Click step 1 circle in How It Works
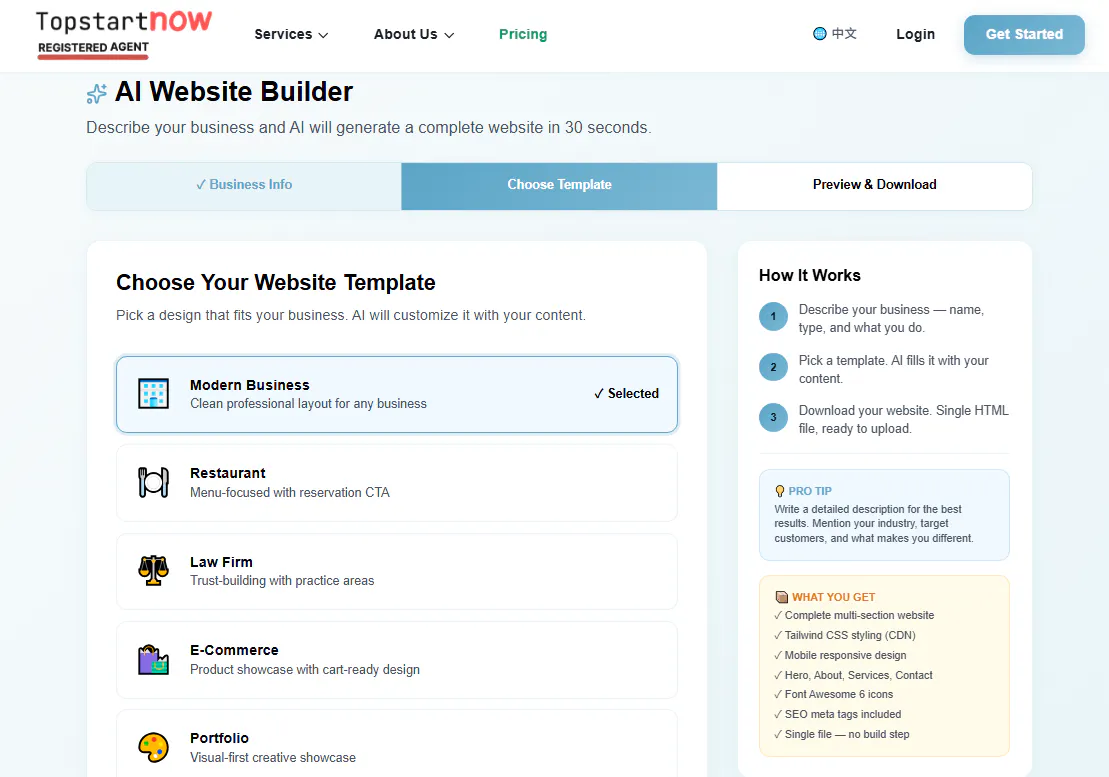Viewport: 1109px width, 777px height. tap(773, 316)
